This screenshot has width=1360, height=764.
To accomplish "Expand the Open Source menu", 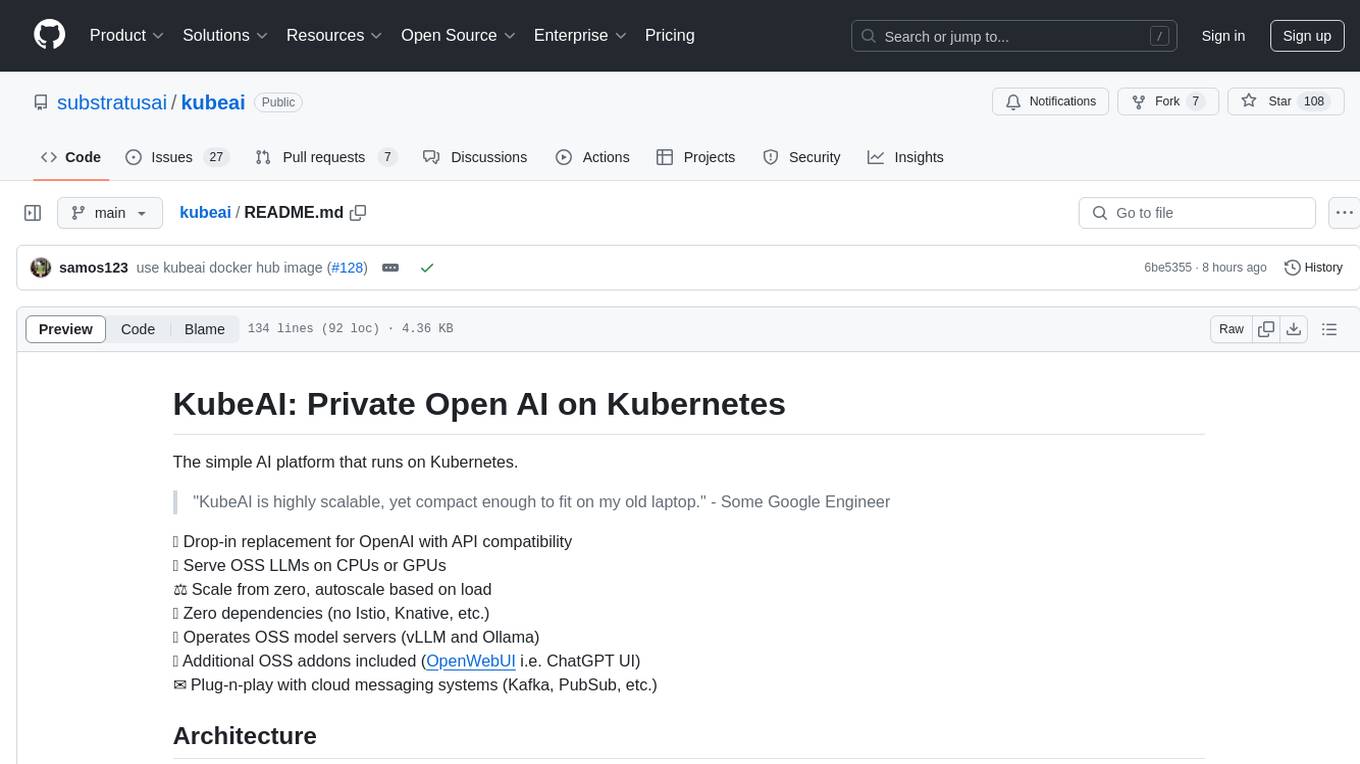I will 458,35.
